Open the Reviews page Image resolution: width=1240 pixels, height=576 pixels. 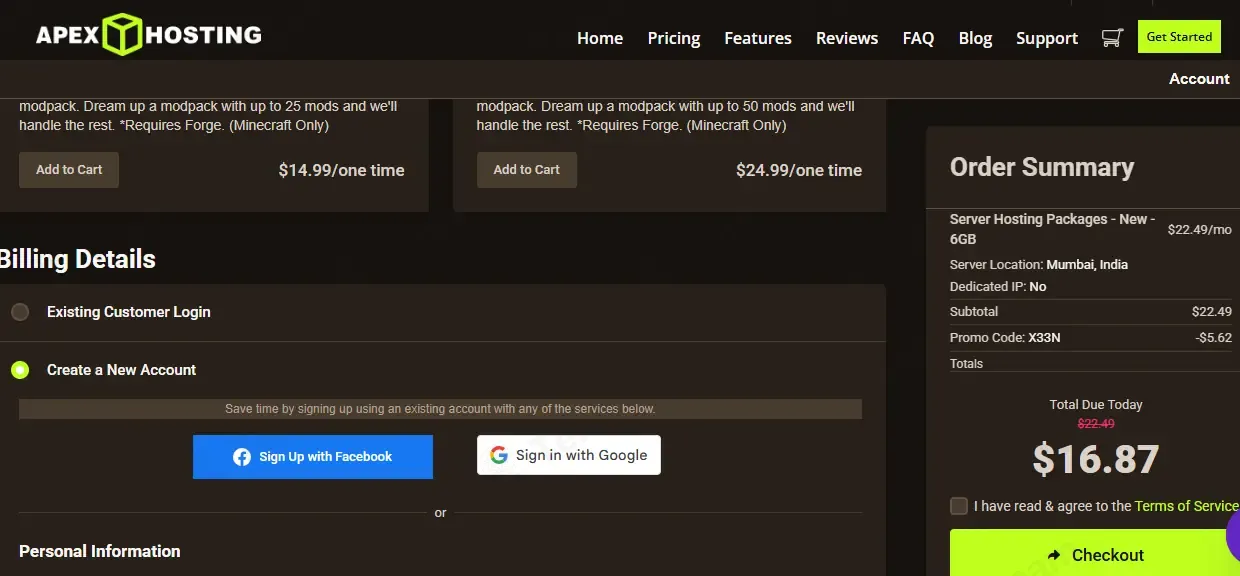[x=847, y=38]
